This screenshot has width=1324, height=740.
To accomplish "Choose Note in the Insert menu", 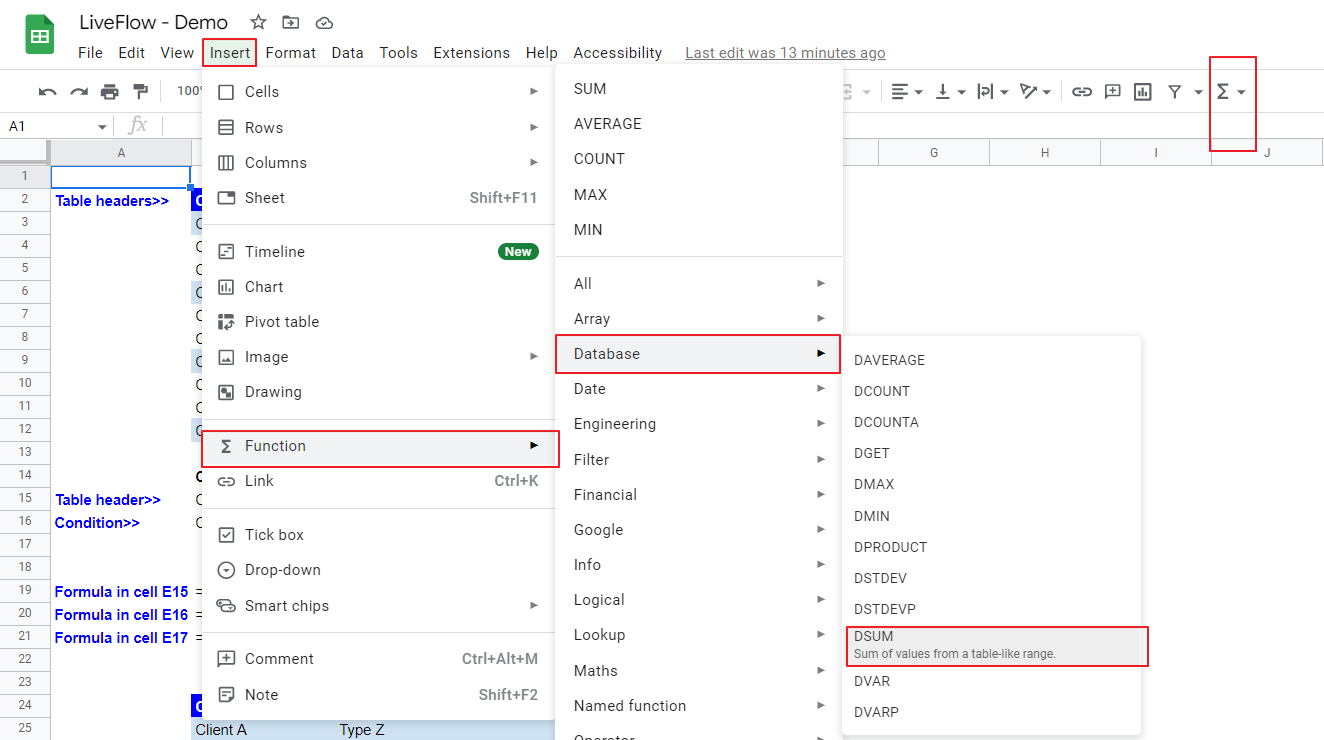I will coord(378,695).
